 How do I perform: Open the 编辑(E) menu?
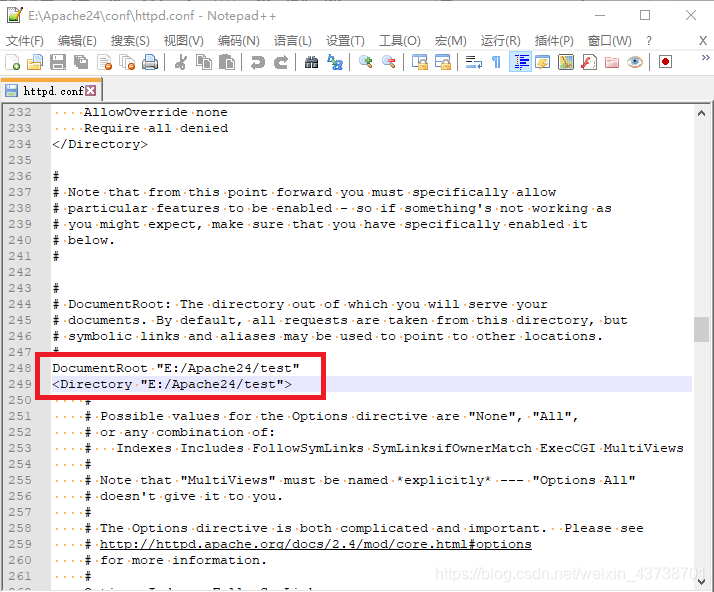(x=77, y=41)
